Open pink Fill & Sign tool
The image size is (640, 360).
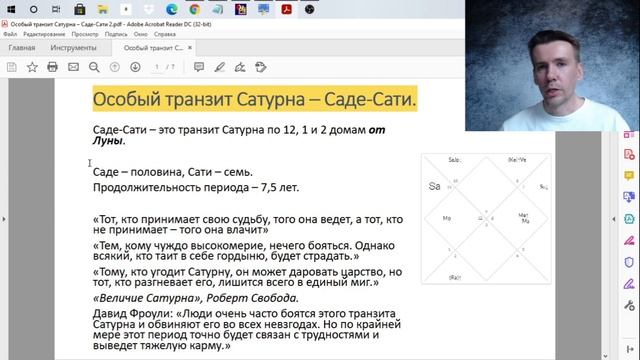tap(629, 240)
